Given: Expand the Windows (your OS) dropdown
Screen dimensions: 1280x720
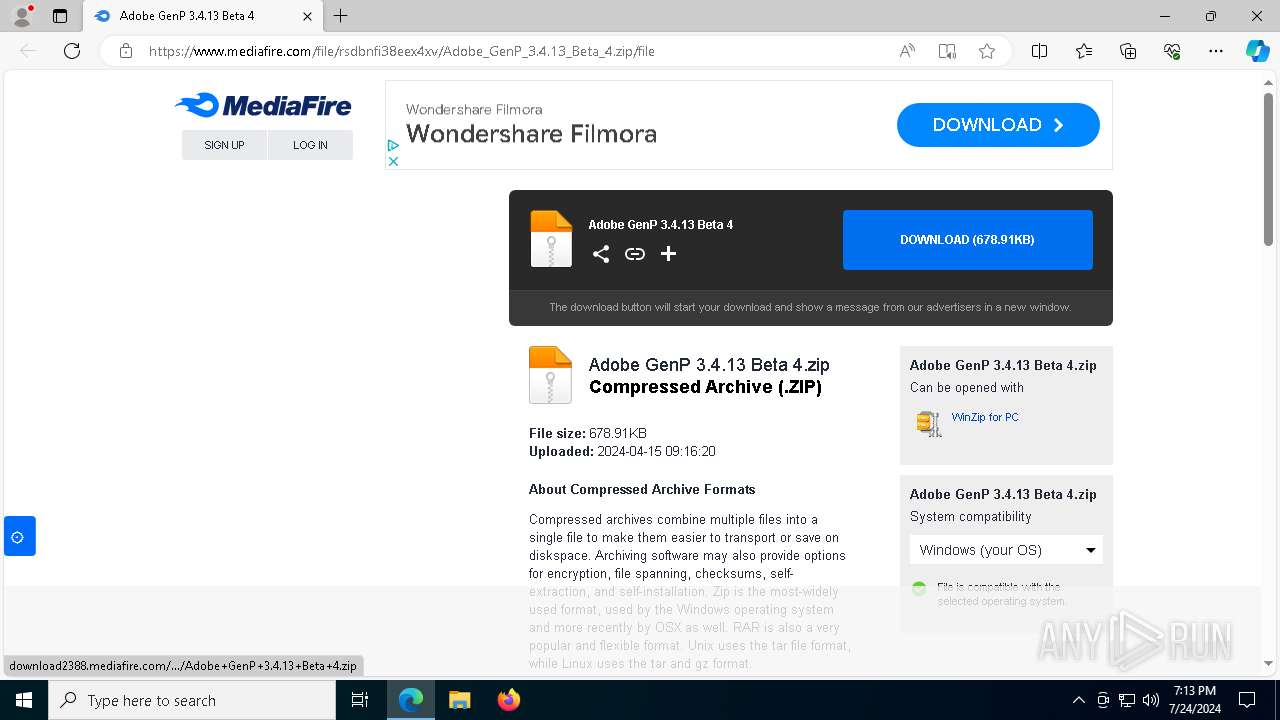Looking at the screenshot, I should pyautogui.click(x=1006, y=550).
